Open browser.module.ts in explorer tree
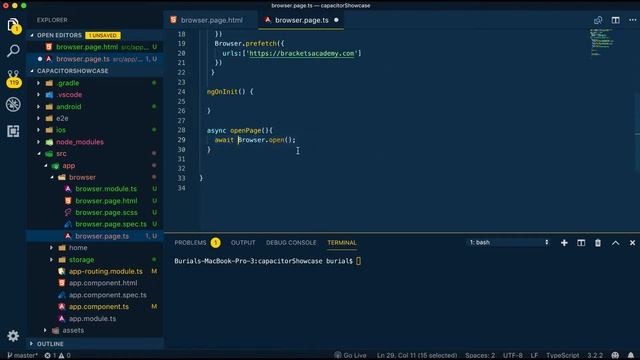This screenshot has width=640, height=360. [106, 189]
